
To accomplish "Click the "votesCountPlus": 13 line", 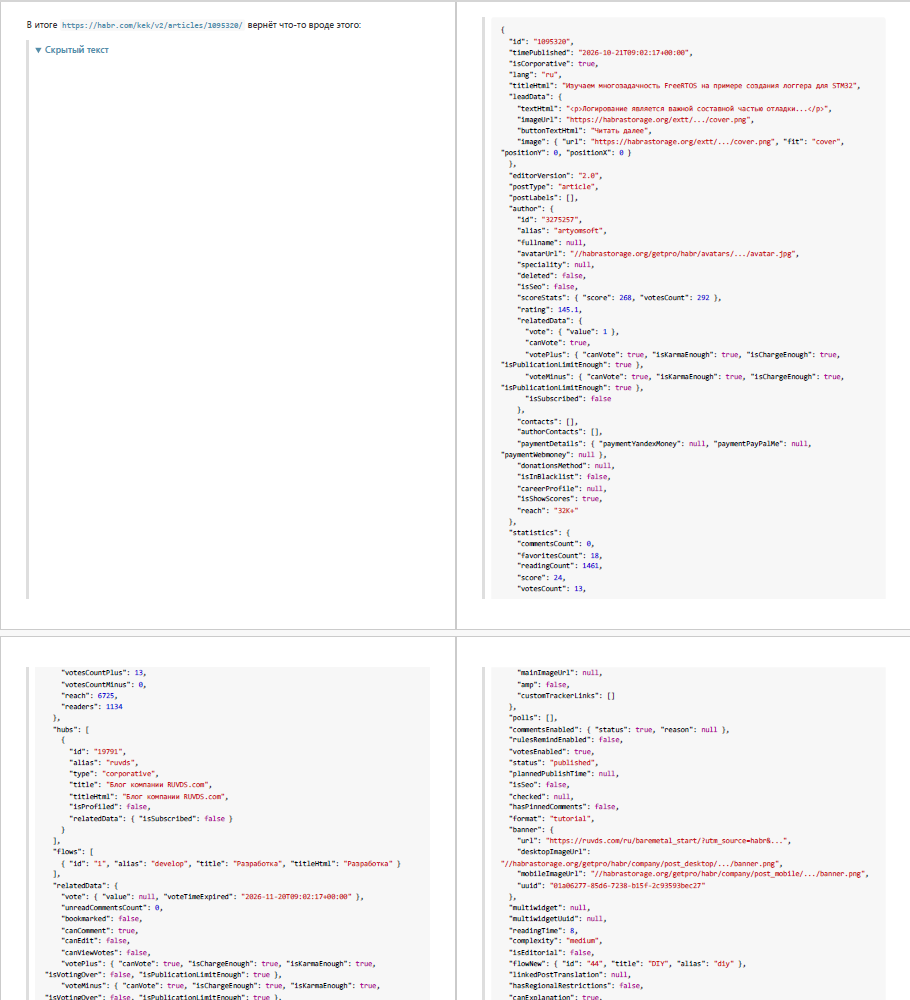I will (x=104, y=673).
